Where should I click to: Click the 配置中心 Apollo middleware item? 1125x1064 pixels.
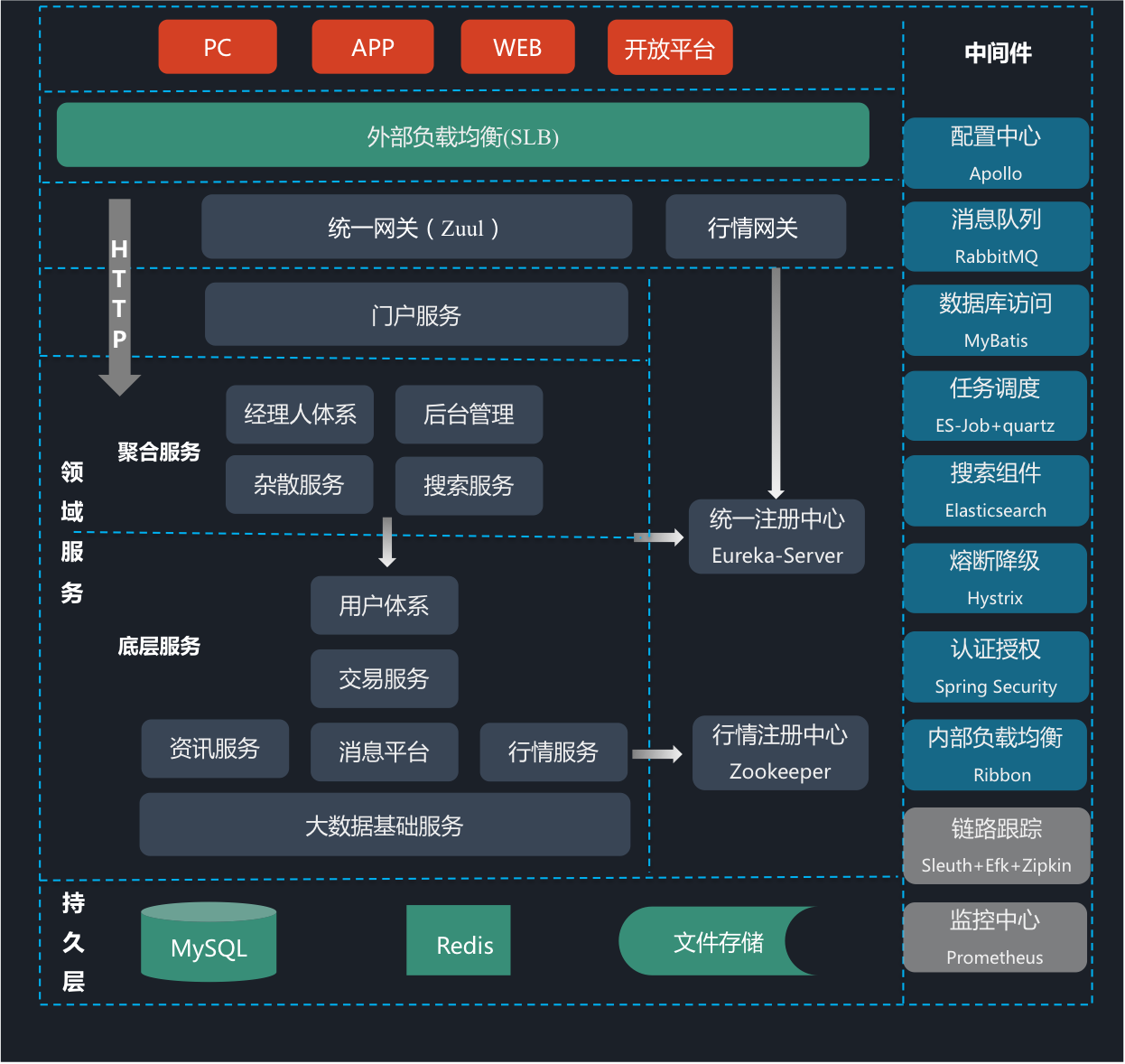pos(996,153)
